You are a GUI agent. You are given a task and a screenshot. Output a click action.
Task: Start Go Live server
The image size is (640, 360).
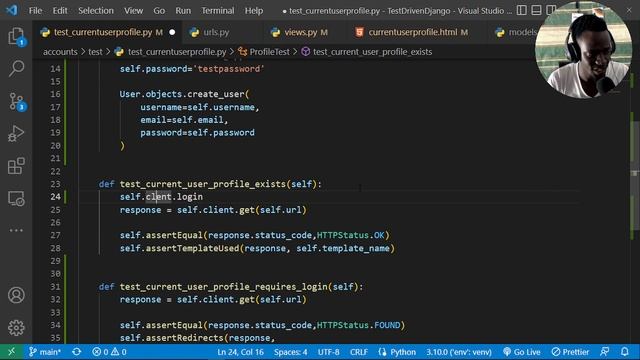tap(522, 352)
